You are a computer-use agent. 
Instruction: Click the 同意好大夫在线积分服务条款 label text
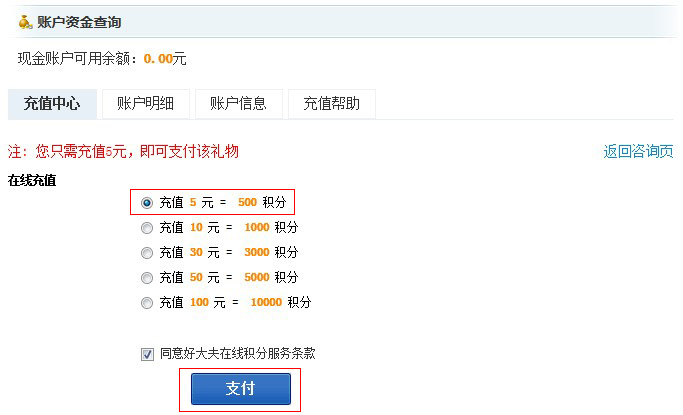point(237,353)
